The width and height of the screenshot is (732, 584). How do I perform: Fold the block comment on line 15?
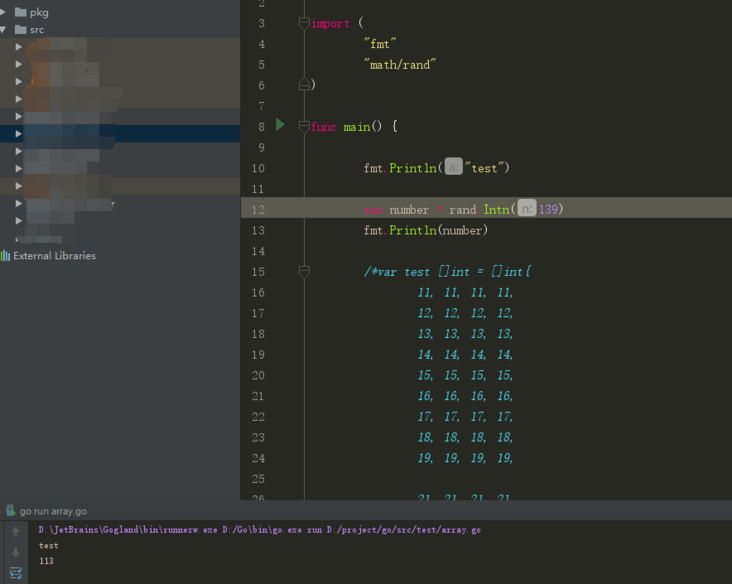304,272
